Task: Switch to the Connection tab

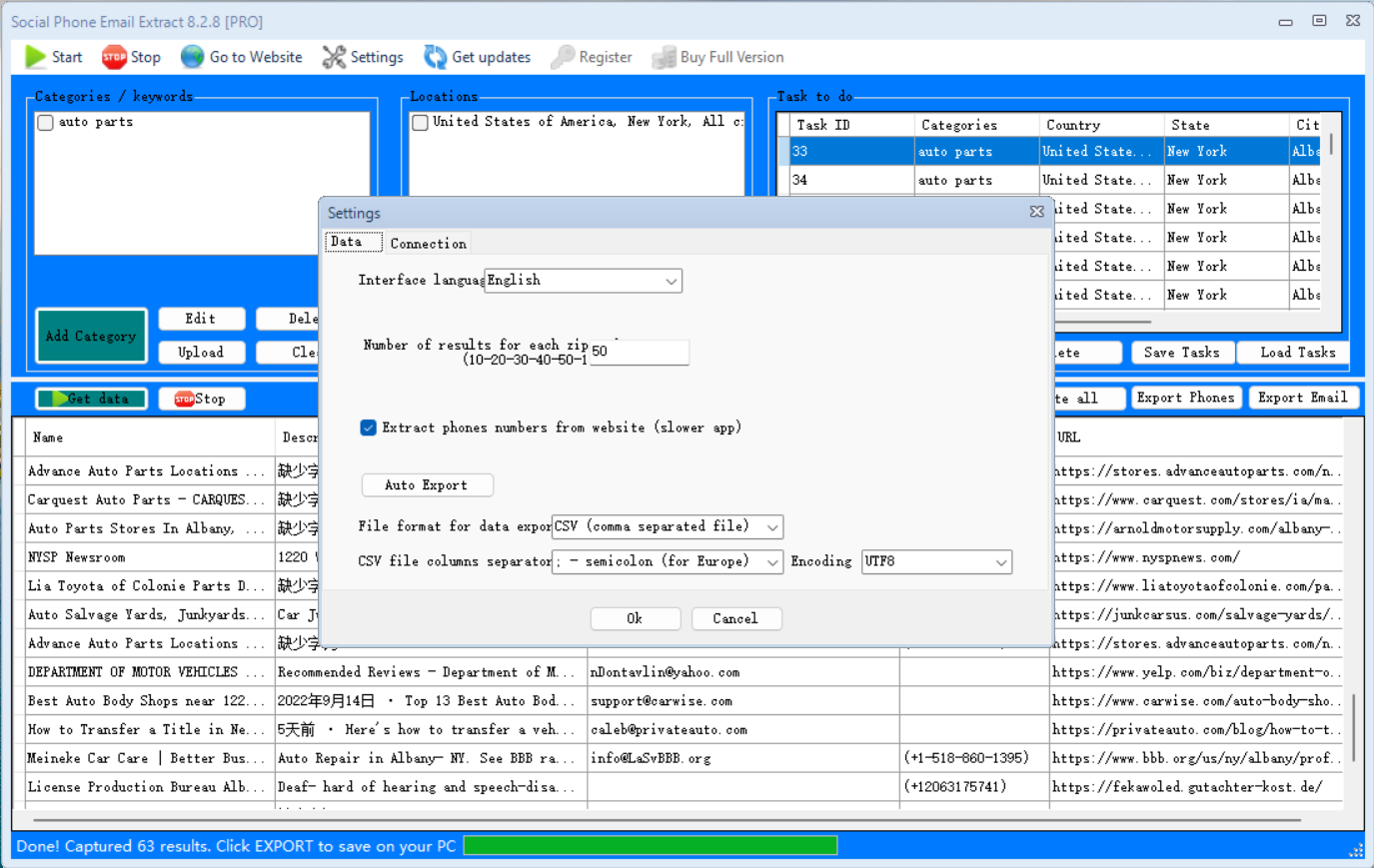Action: [x=428, y=243]
